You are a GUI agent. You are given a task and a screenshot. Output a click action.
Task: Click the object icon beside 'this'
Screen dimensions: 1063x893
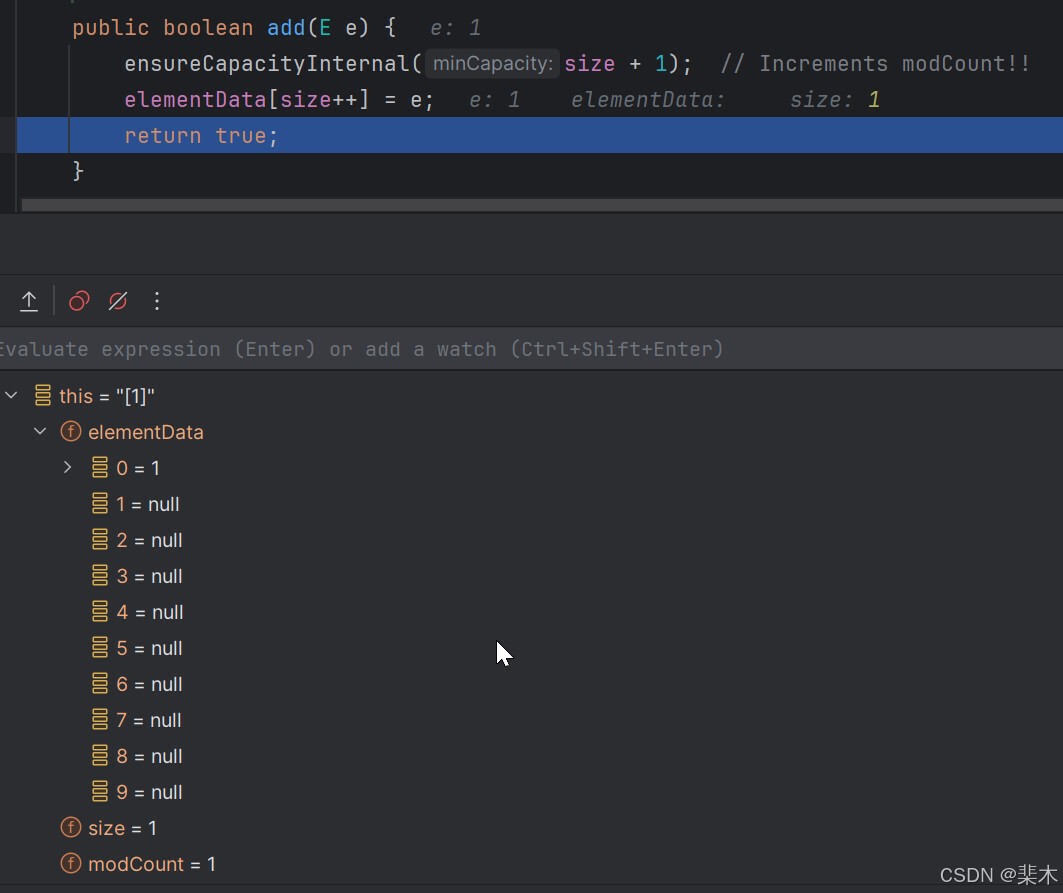[x=43, y=395]
